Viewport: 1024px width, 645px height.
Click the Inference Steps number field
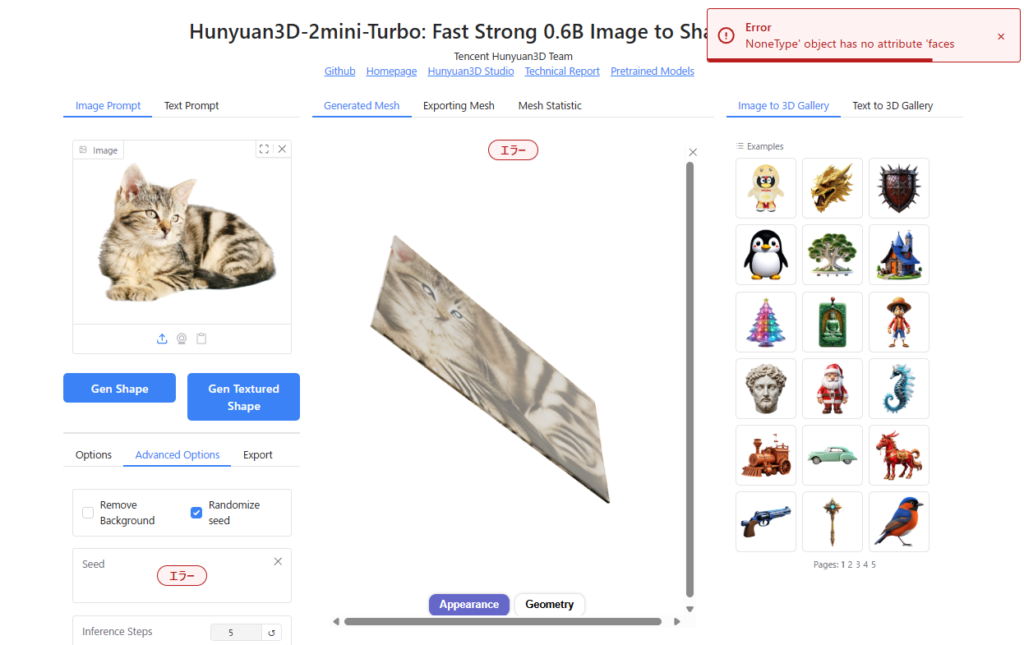[235, 632]
